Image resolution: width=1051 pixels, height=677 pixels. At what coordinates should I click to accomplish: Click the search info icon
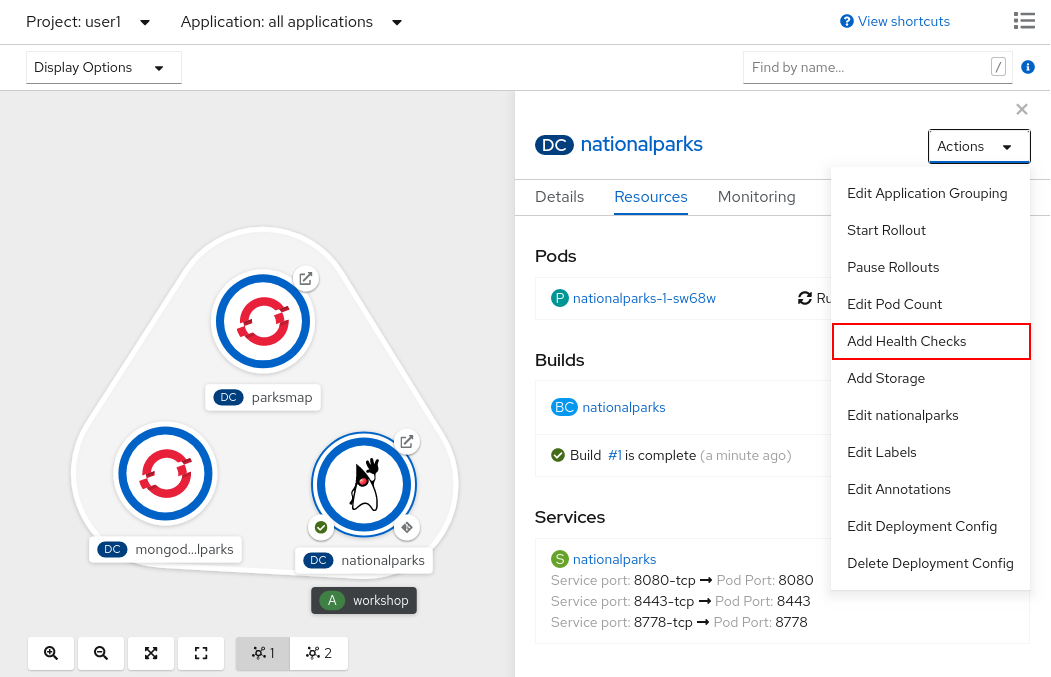pyautogui.click(x=1028, y=68)
